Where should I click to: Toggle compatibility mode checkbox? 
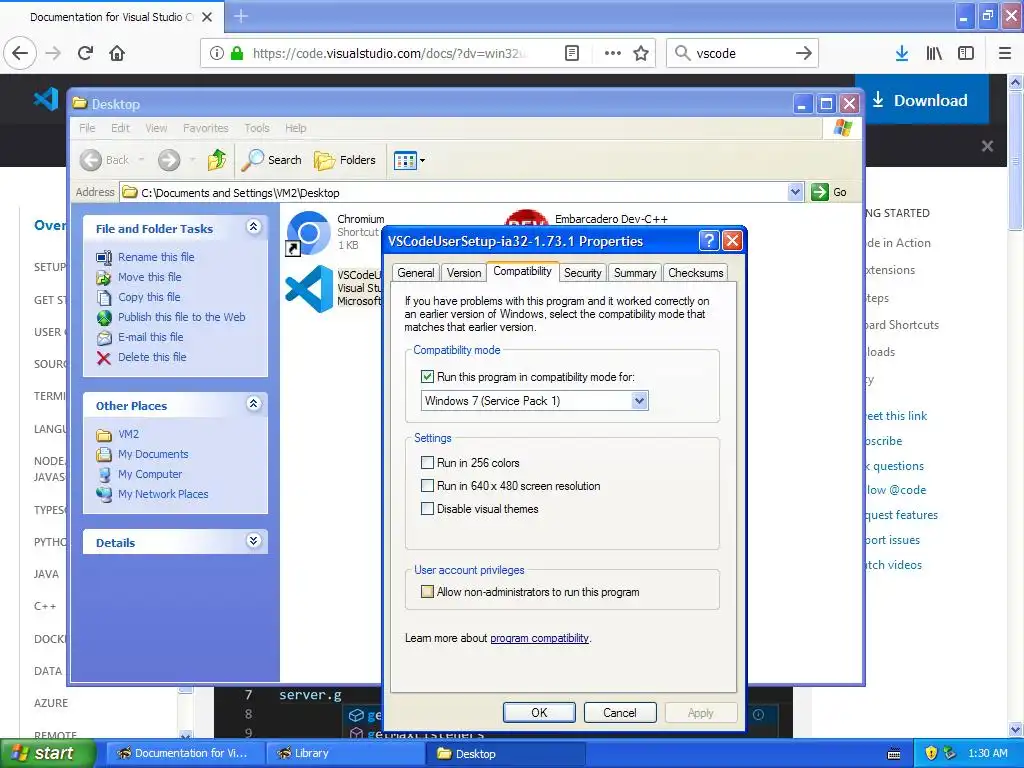[427, 377]
